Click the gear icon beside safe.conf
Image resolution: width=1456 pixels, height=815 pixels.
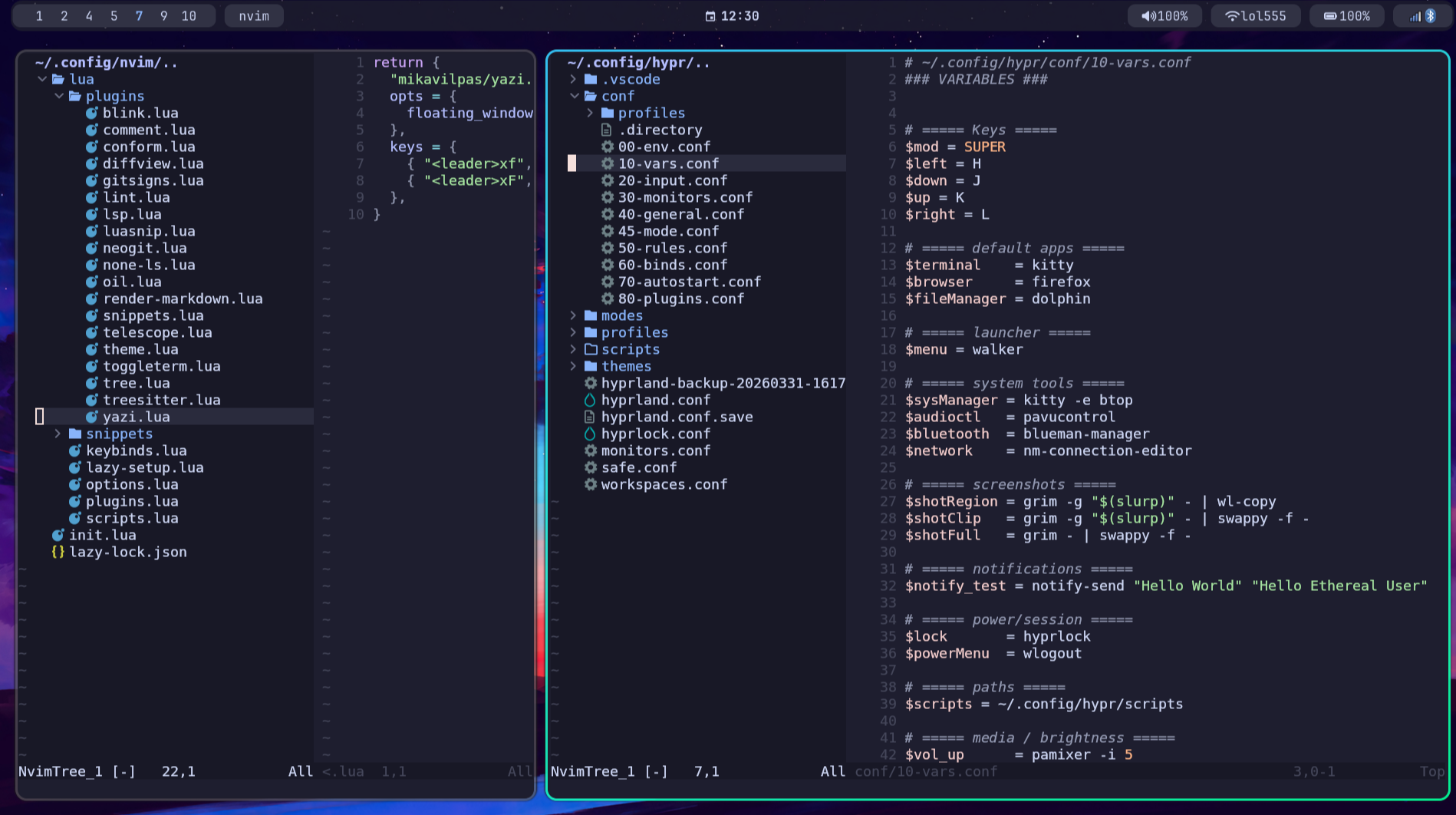tap(591, 467)
